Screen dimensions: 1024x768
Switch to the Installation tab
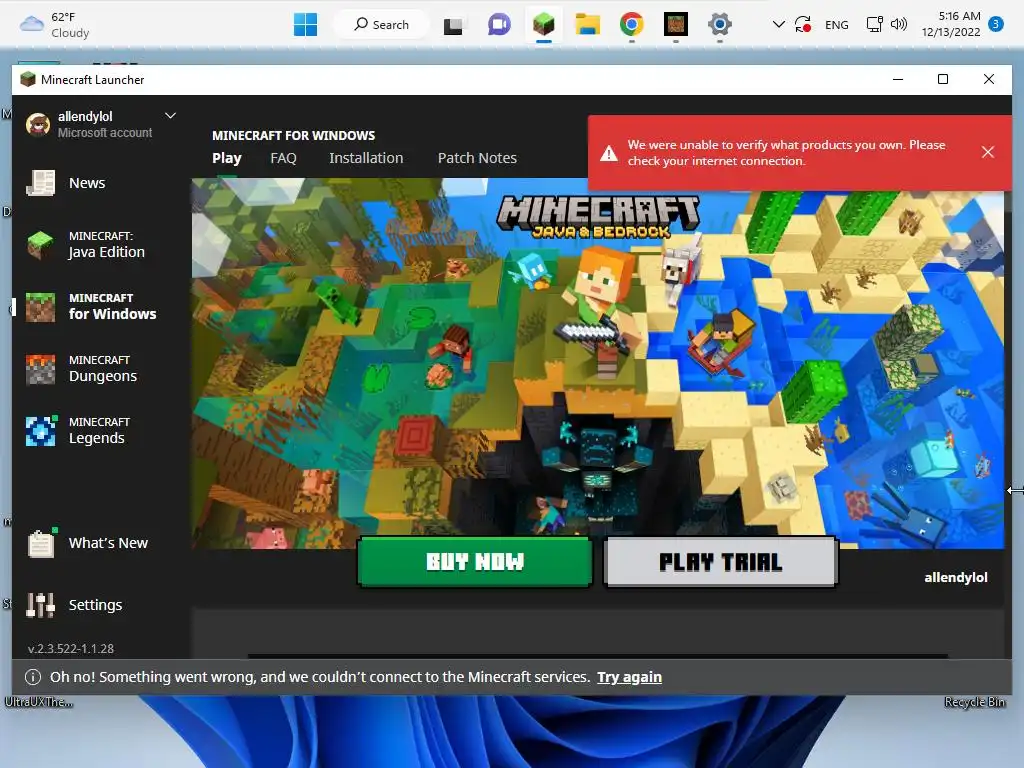click(366, 158)
